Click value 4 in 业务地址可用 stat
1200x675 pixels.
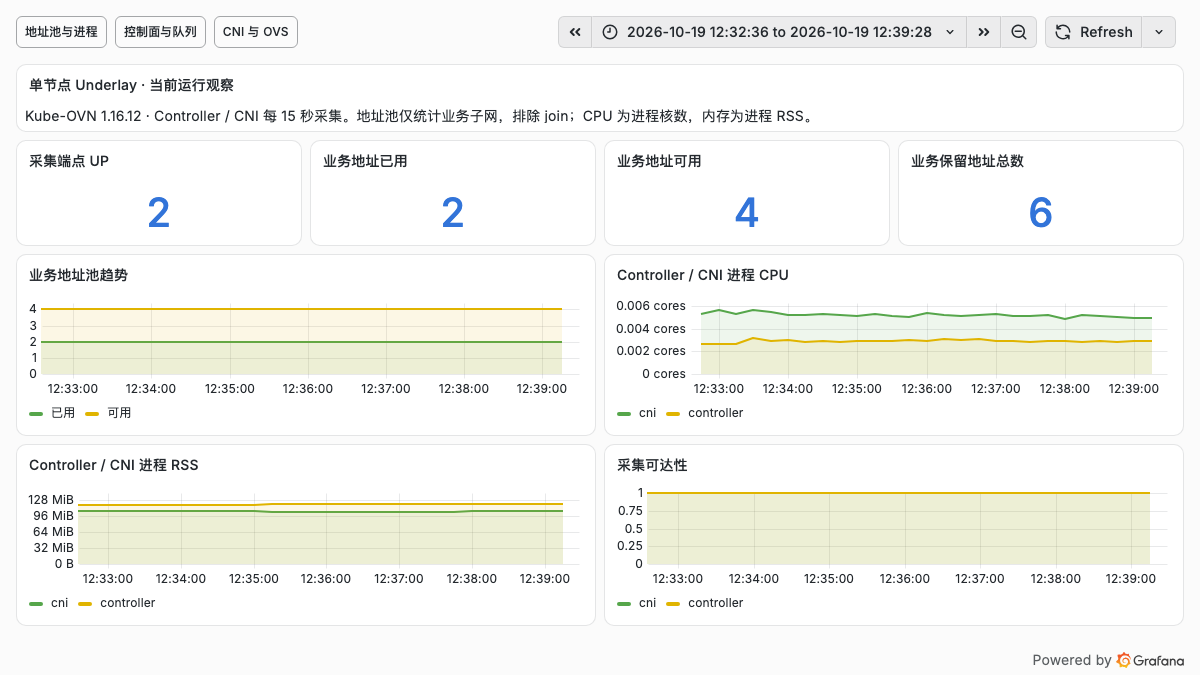[747, 212]
